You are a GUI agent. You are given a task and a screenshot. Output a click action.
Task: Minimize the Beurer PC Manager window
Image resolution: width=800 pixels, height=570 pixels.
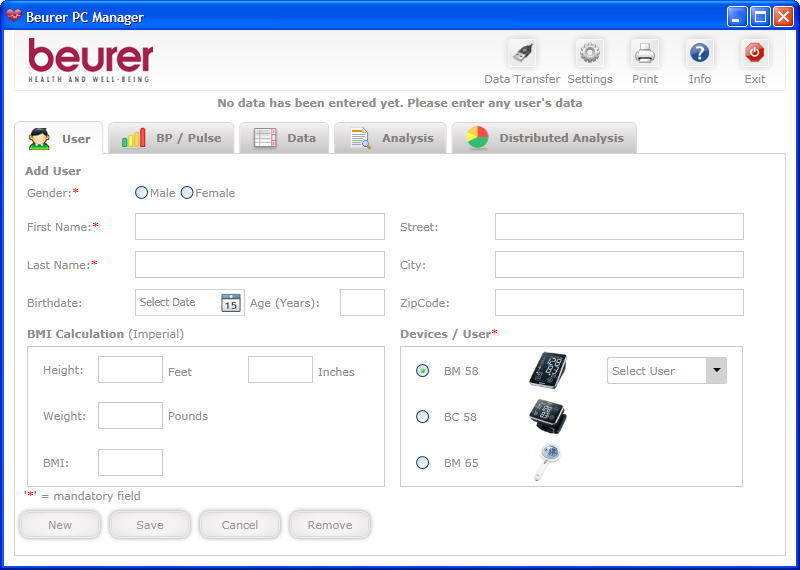pyautogui.click(x=736, y=16)
